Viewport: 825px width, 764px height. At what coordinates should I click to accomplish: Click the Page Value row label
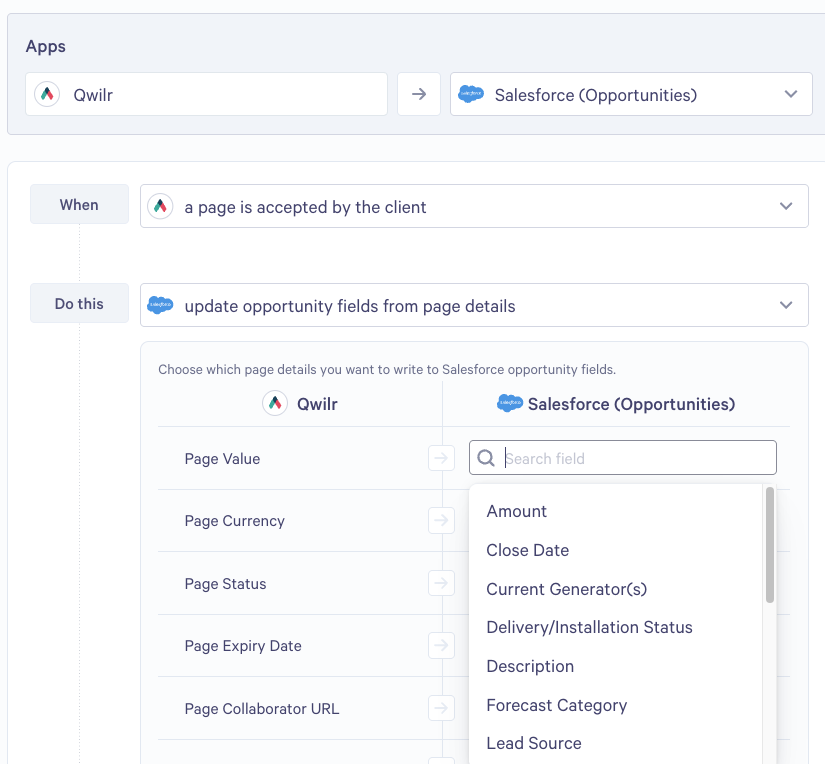pos(222,459)
